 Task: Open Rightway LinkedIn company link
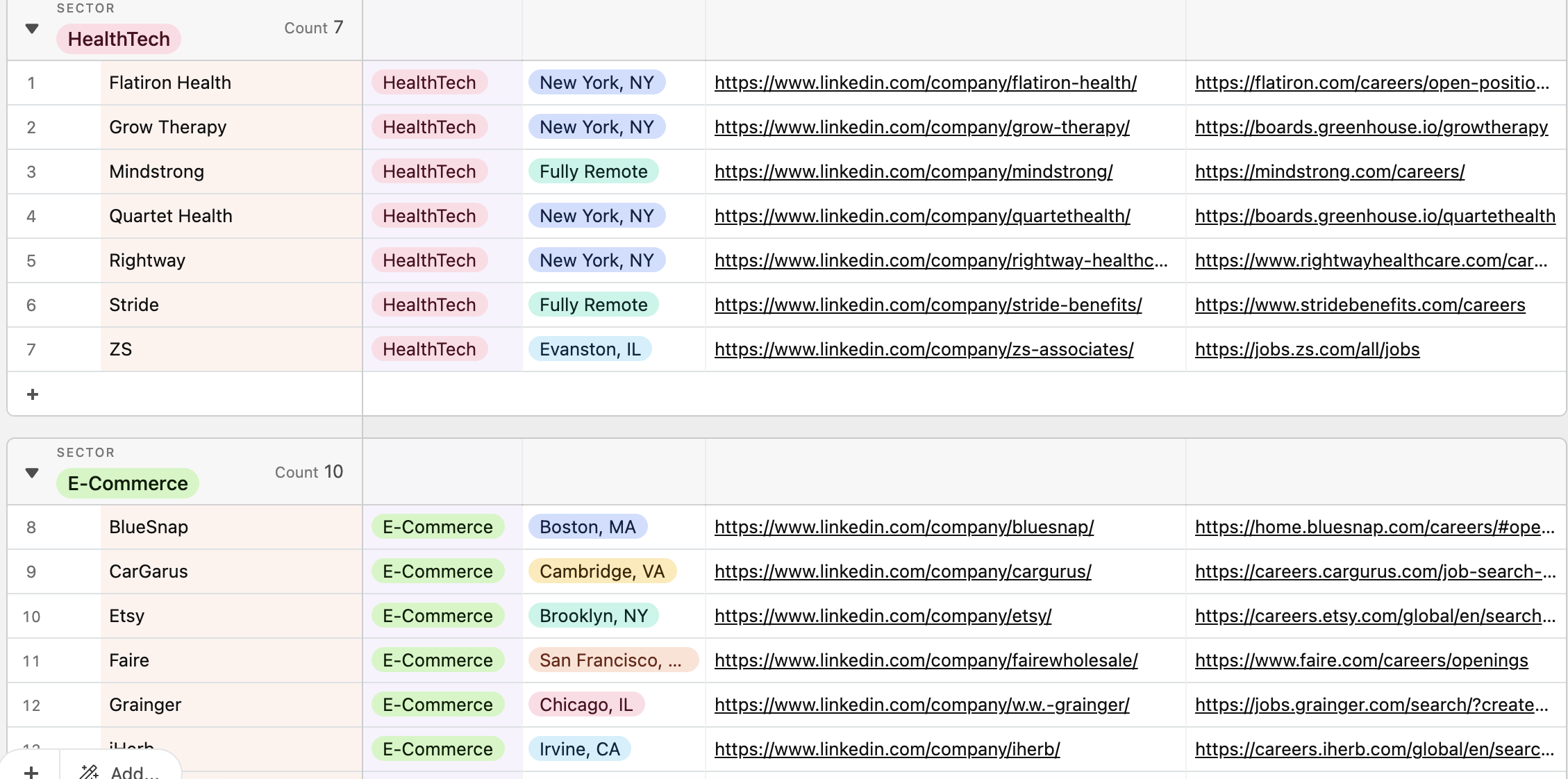coord(941,260)
